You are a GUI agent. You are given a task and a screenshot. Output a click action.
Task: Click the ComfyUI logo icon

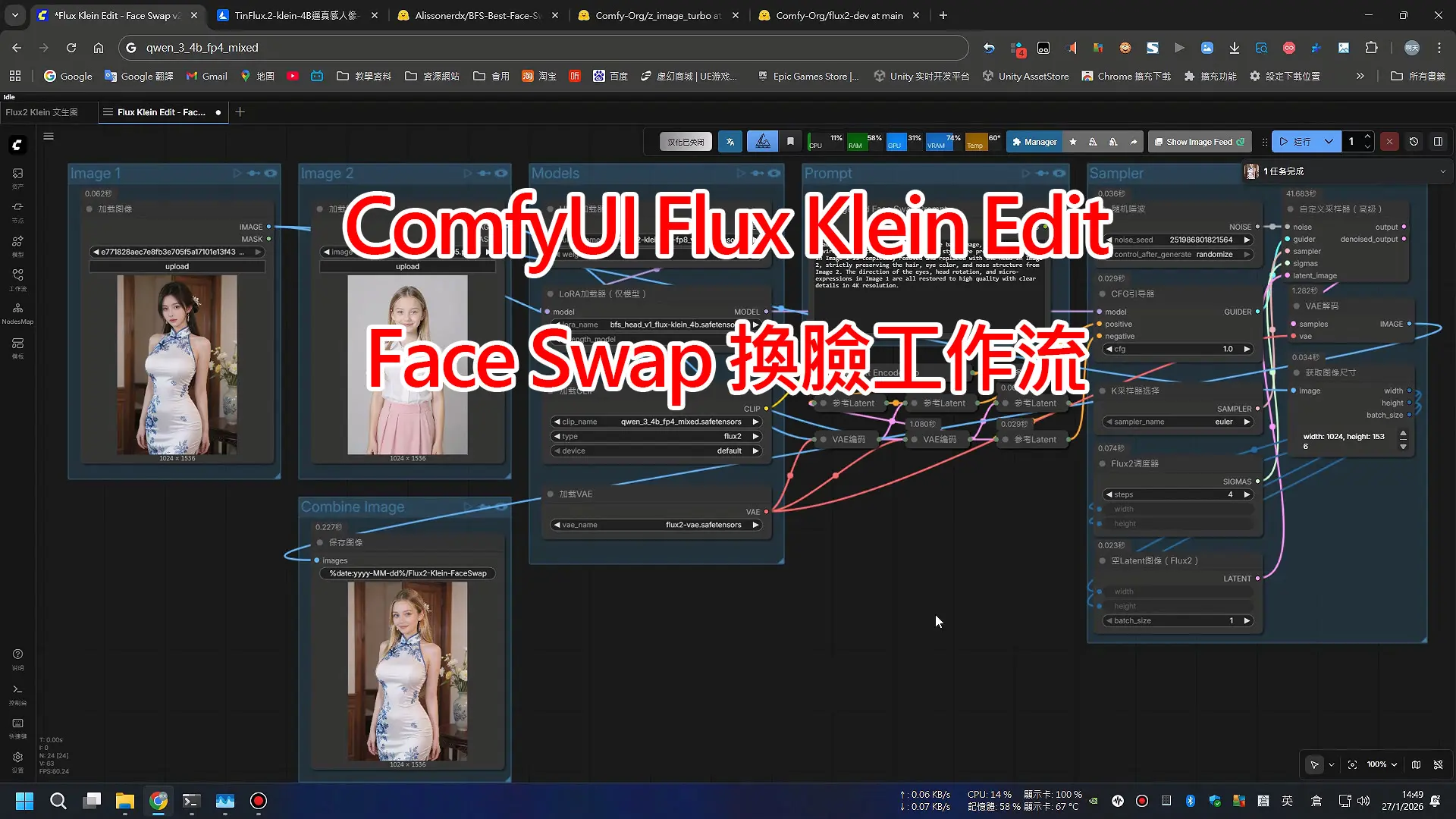coord(17,144)
